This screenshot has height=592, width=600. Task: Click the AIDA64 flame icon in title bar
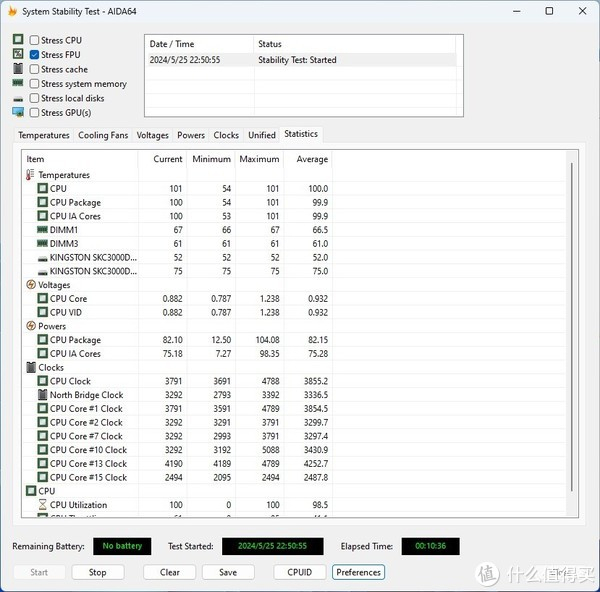(x=12, y=11)
